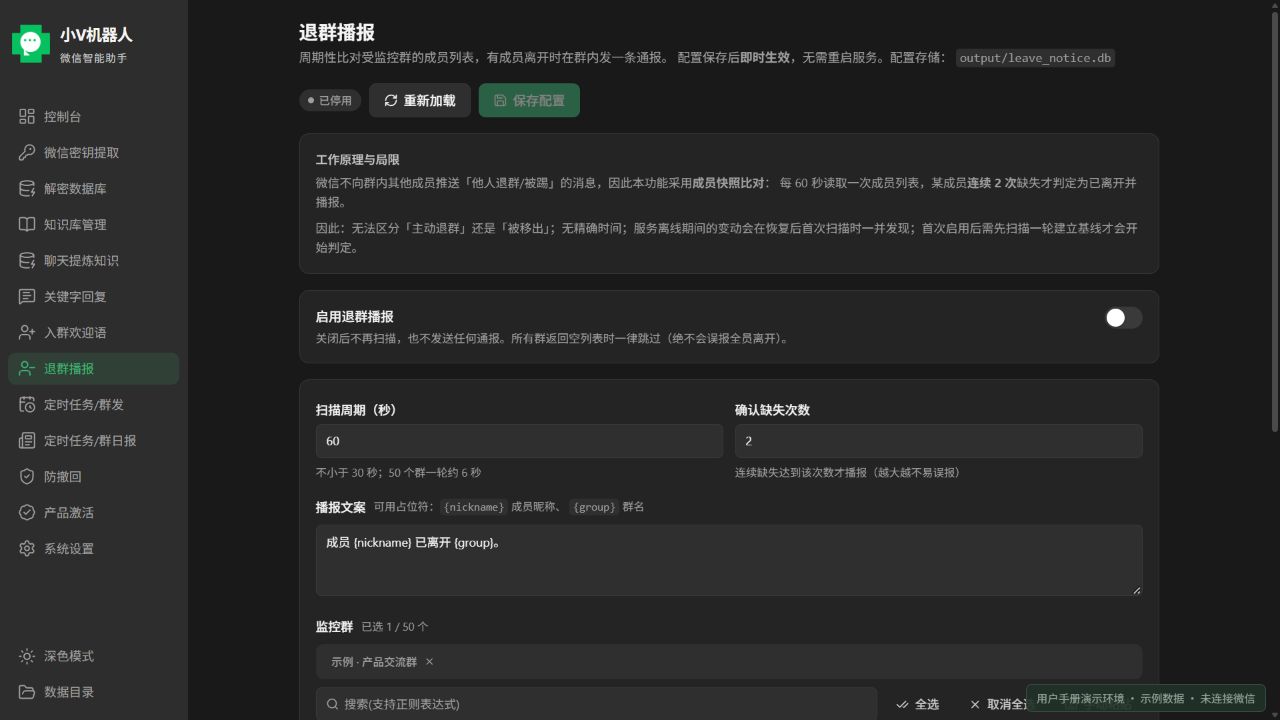Open the 控制台 menu item
Image resolution: width=1280 pixels, height=720 pixels.
coord(94,117)
